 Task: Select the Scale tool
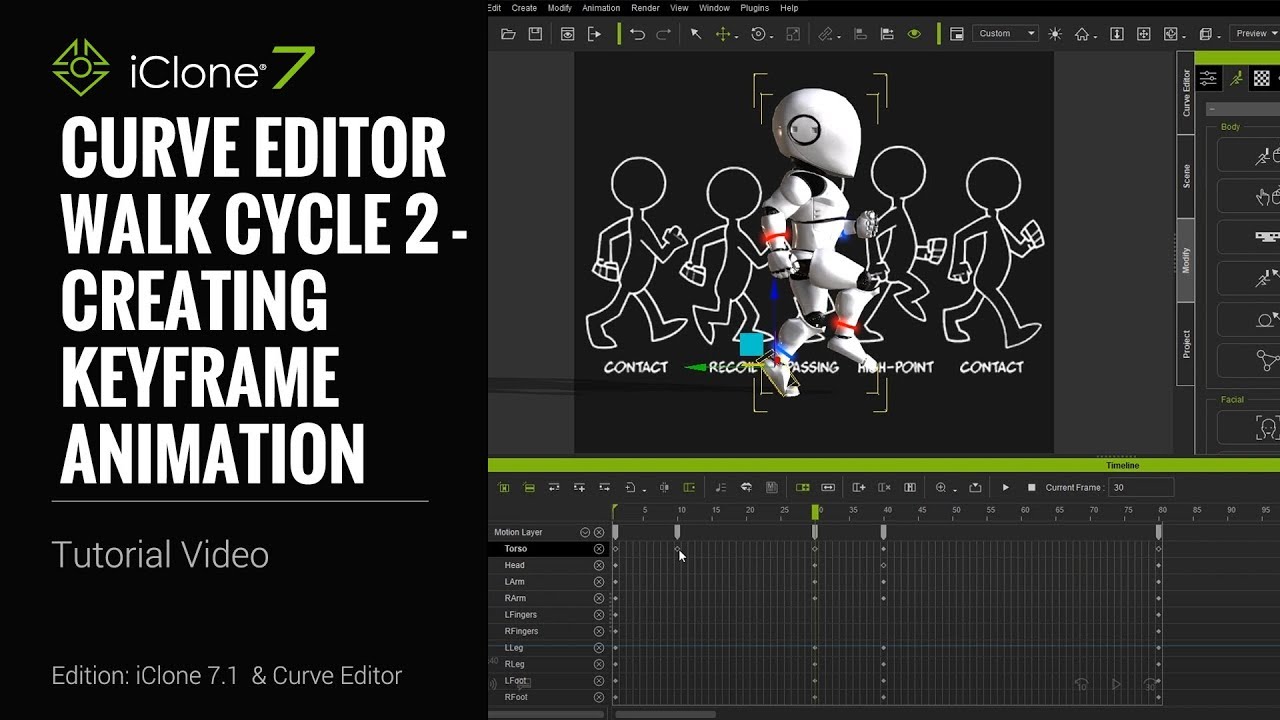pos(793,34)
